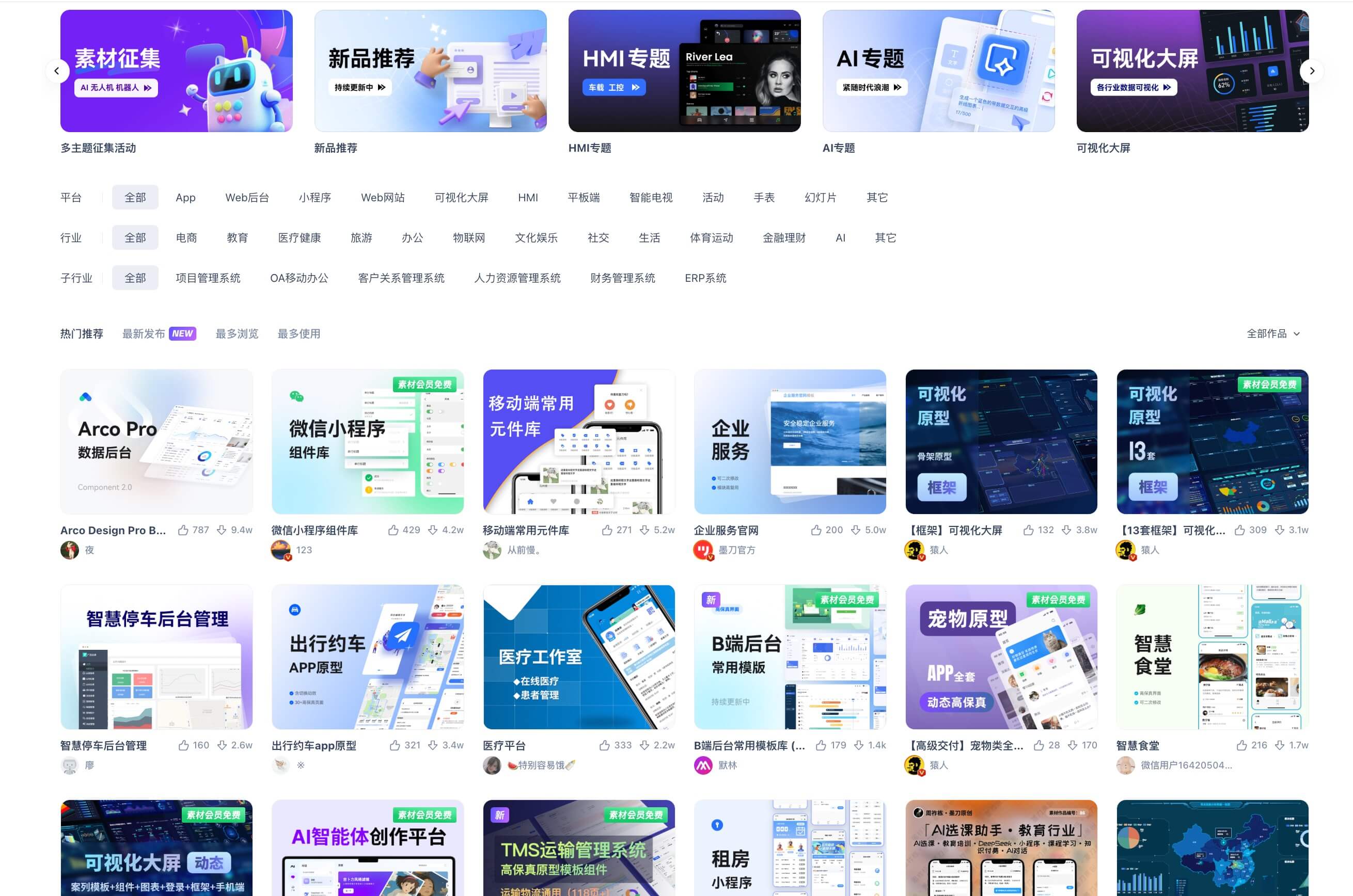Switch to 最多浏览 sorting tab
This screenshot has width=1353, height=896.
click(237, 334)
